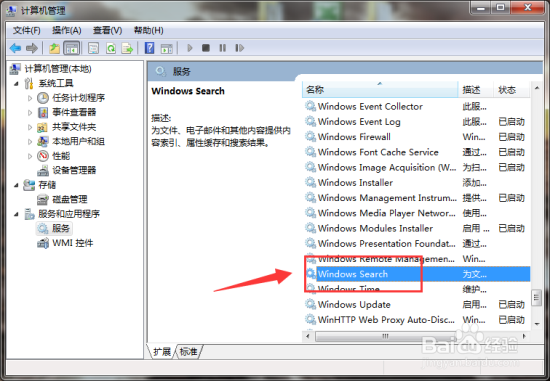Restart the service with the restart icon

point(239,48)
